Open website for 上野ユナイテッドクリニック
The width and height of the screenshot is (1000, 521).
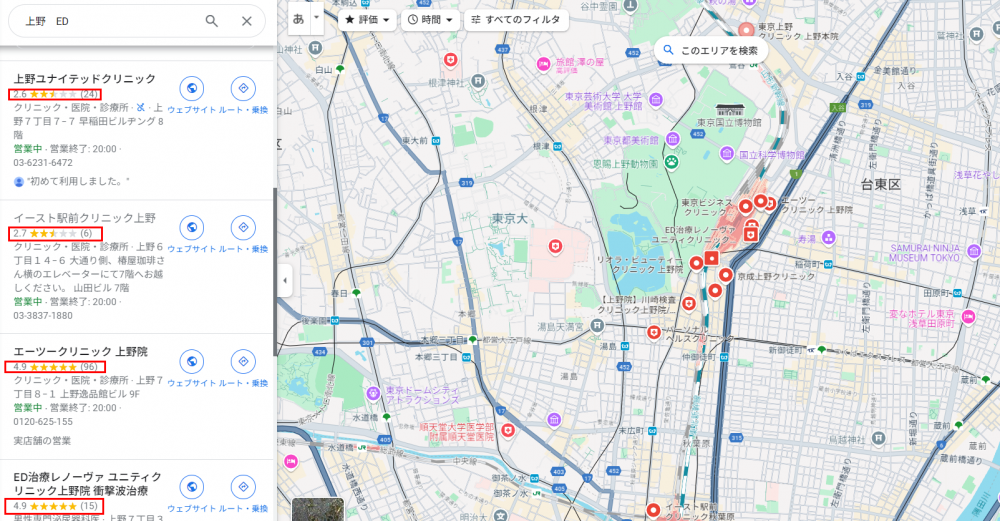tap(191, 88)
